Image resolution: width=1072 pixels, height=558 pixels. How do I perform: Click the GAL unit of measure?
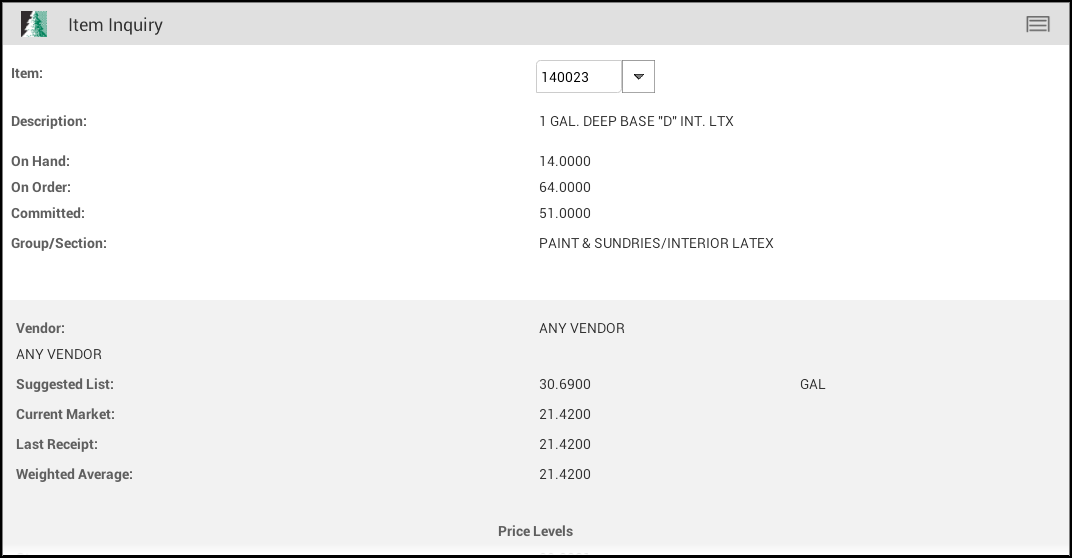812,384
